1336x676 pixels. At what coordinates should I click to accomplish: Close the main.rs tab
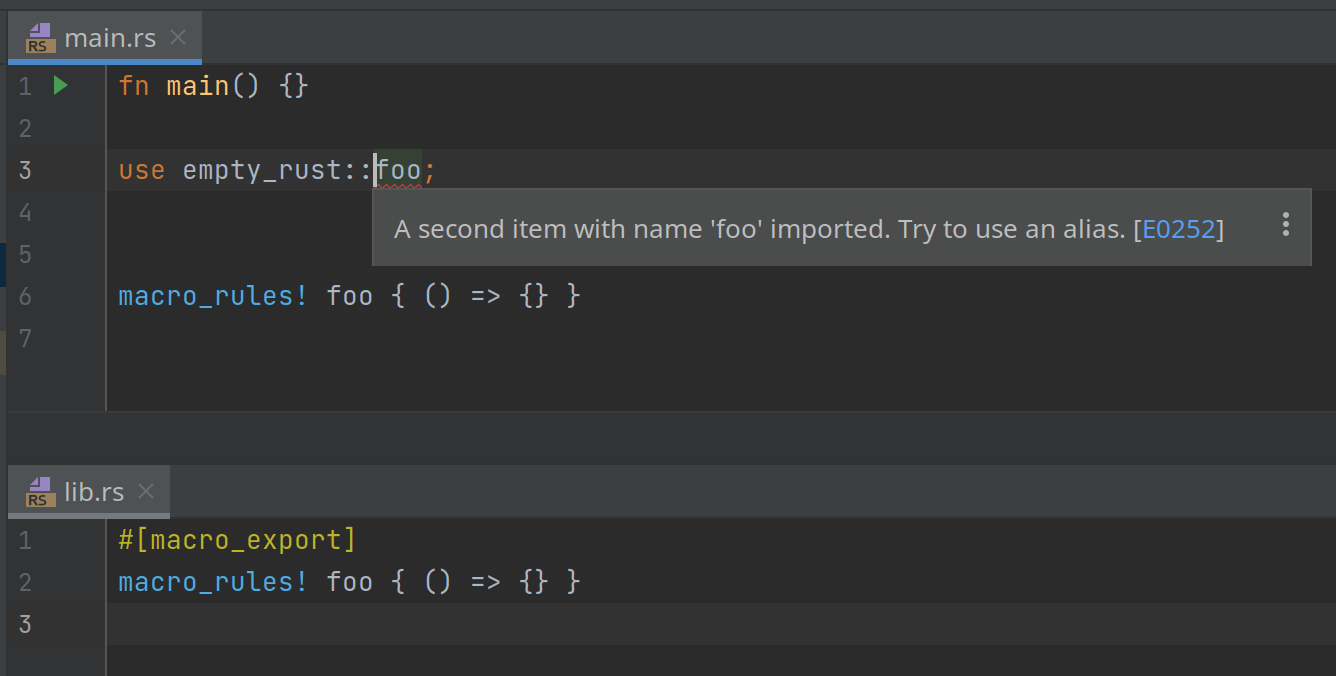tap(177, 37)
